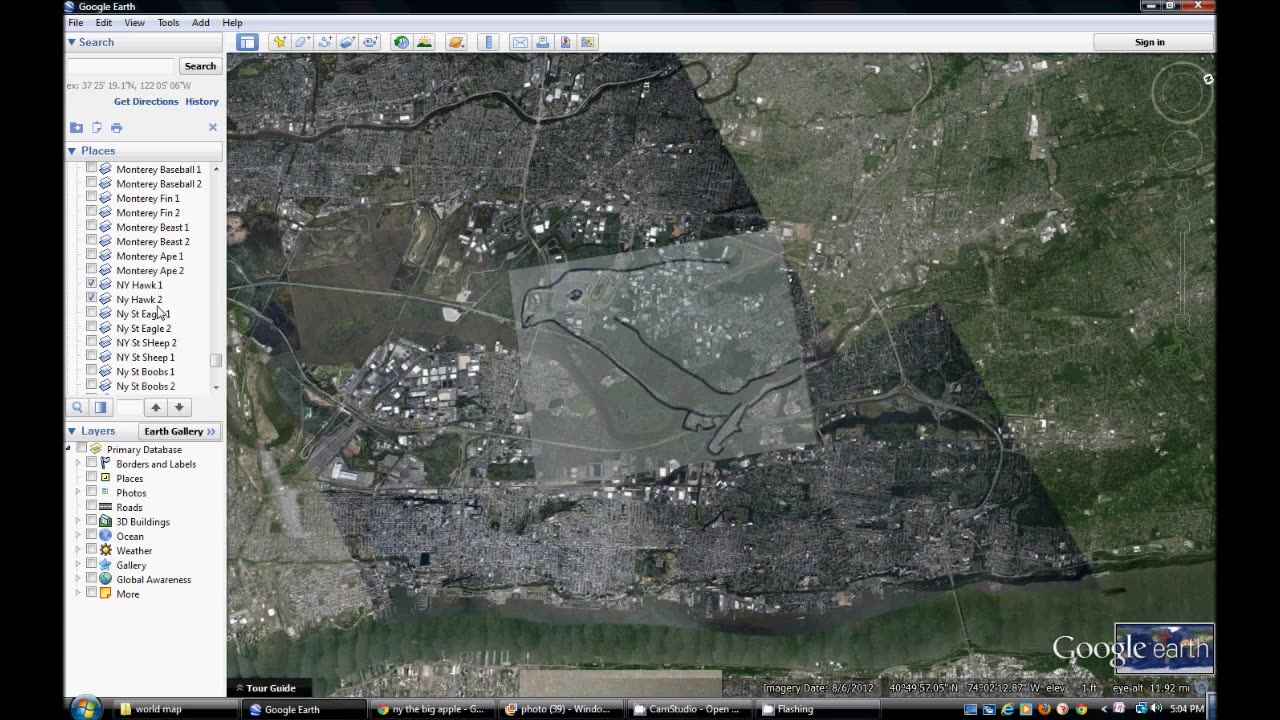Open the Earth Gallery button
The image size is (1280, 720).
point(180,431)
